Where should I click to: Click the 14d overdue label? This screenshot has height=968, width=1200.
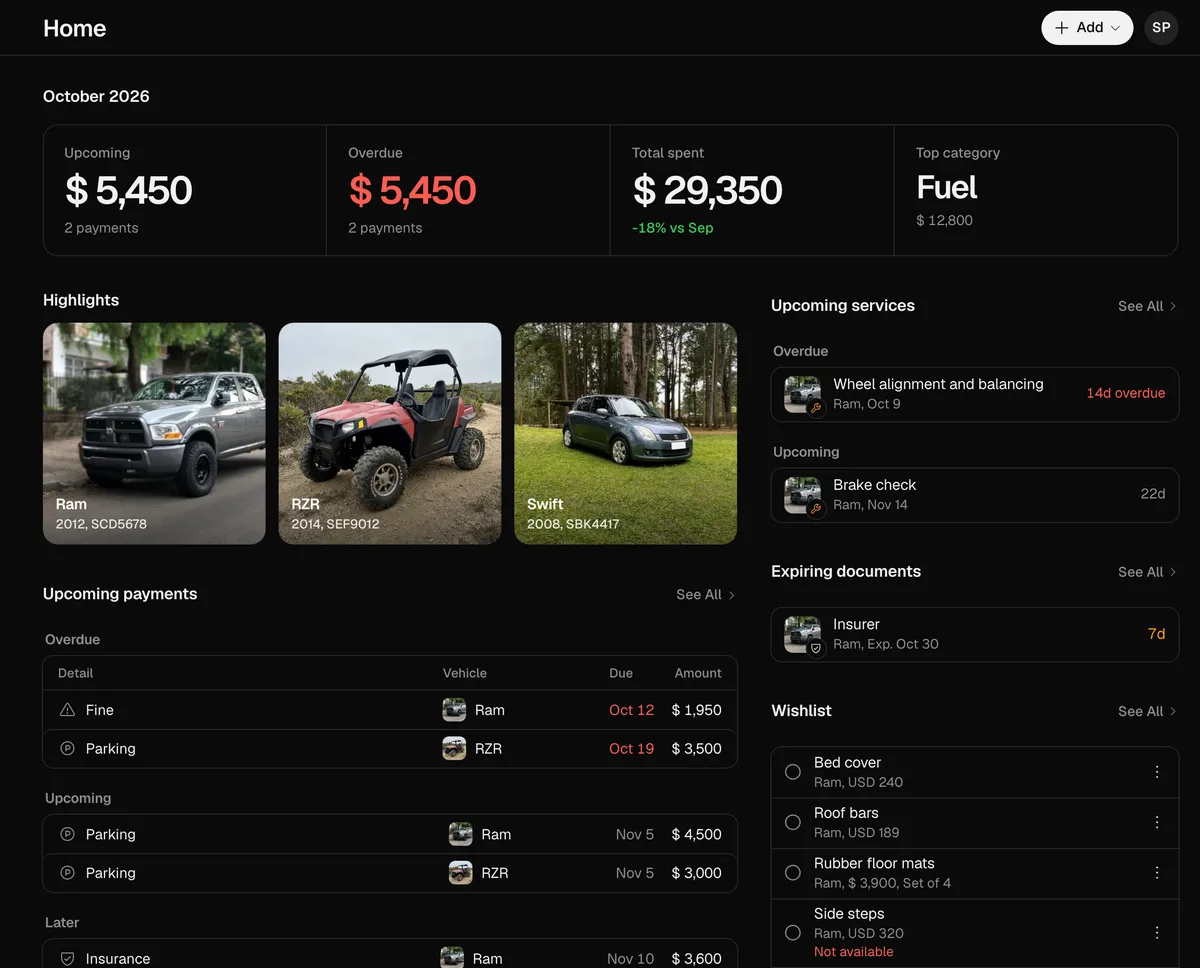coord(1126,393)
